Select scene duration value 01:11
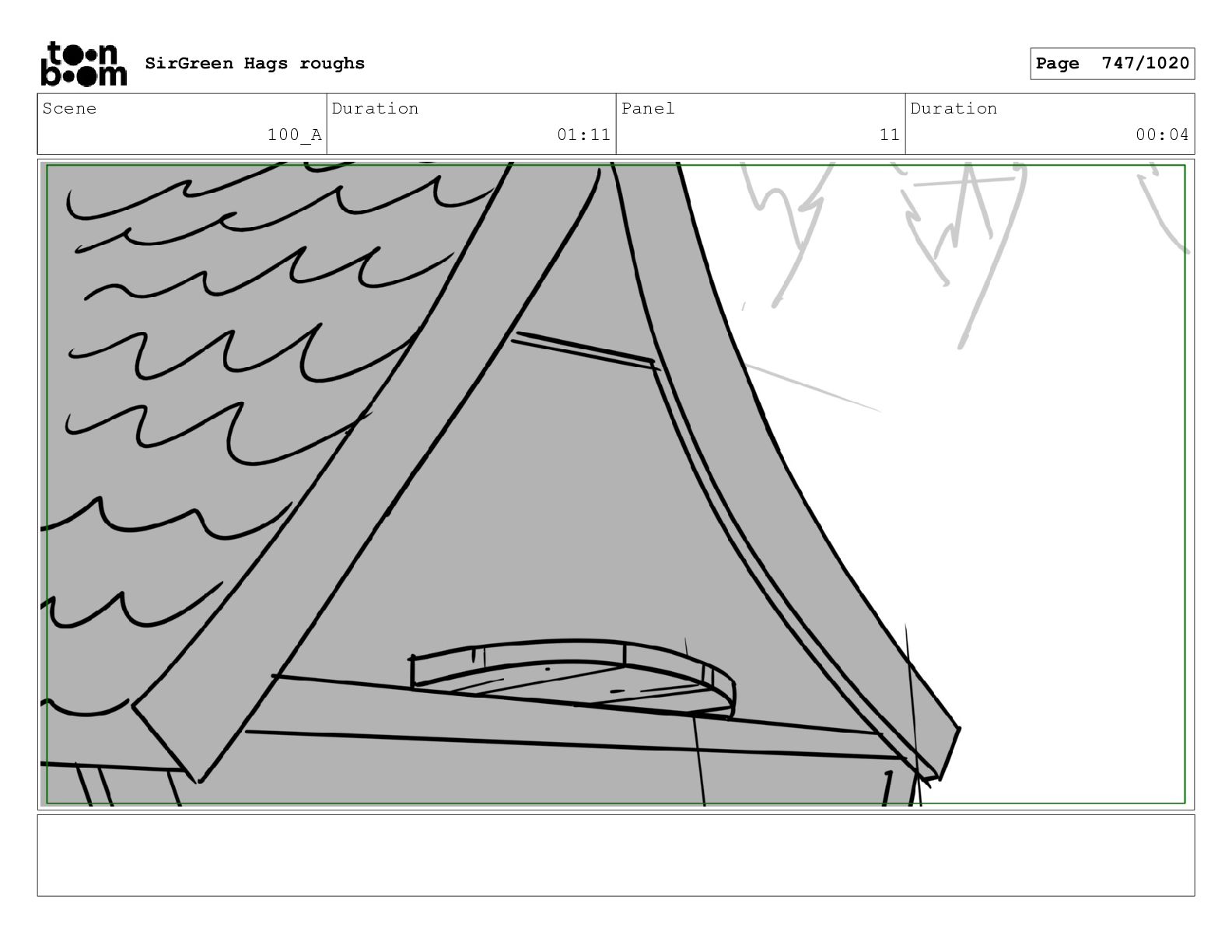The image size is (1232, 952). (583, 135)
